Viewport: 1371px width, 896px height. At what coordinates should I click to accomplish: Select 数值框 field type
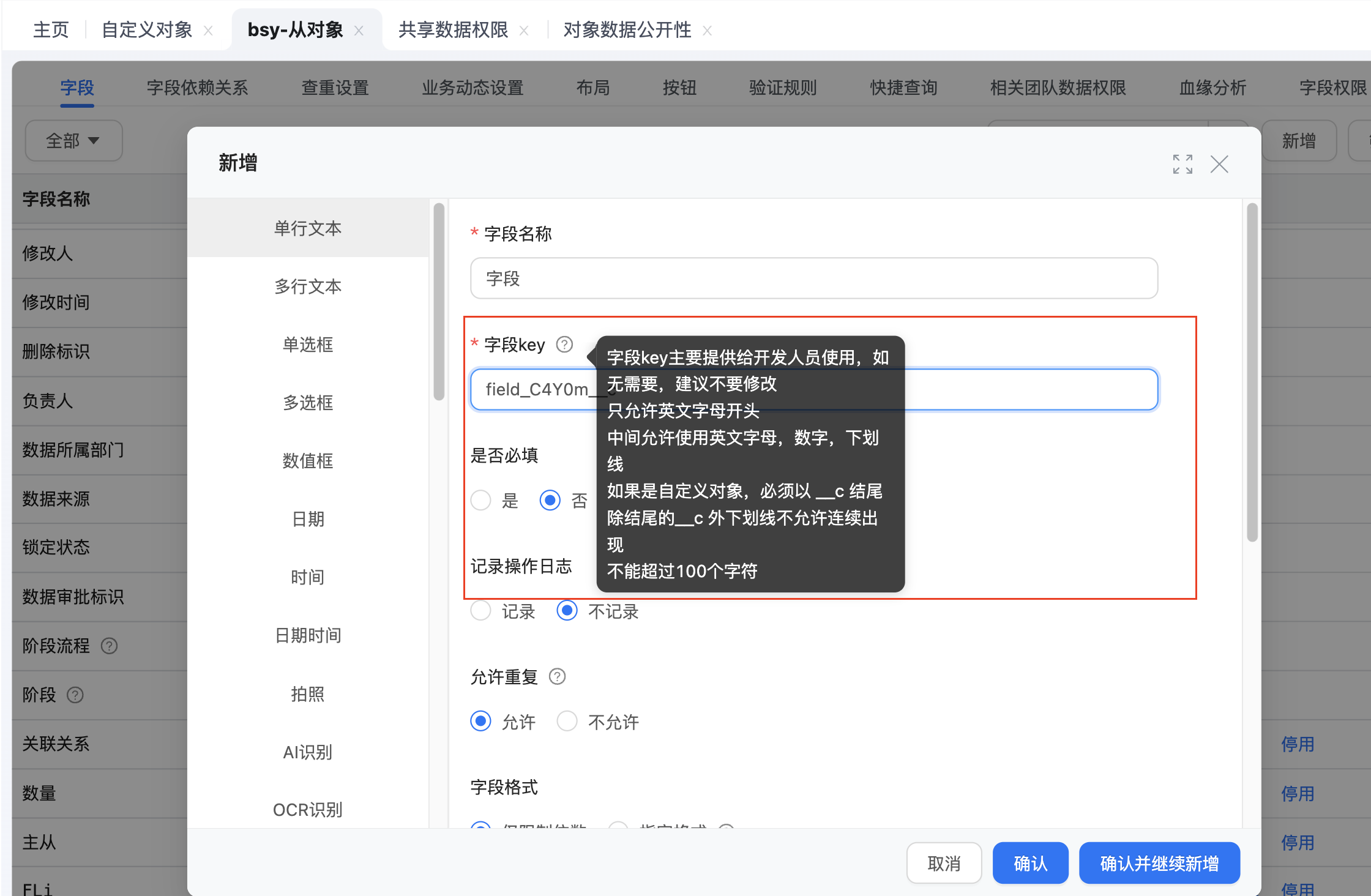pos(308,460)
